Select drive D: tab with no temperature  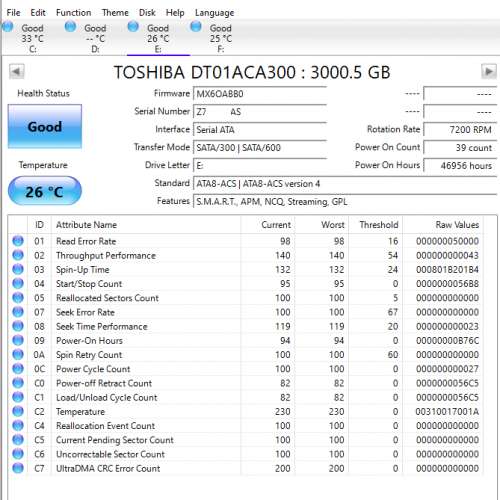point(95,38)
